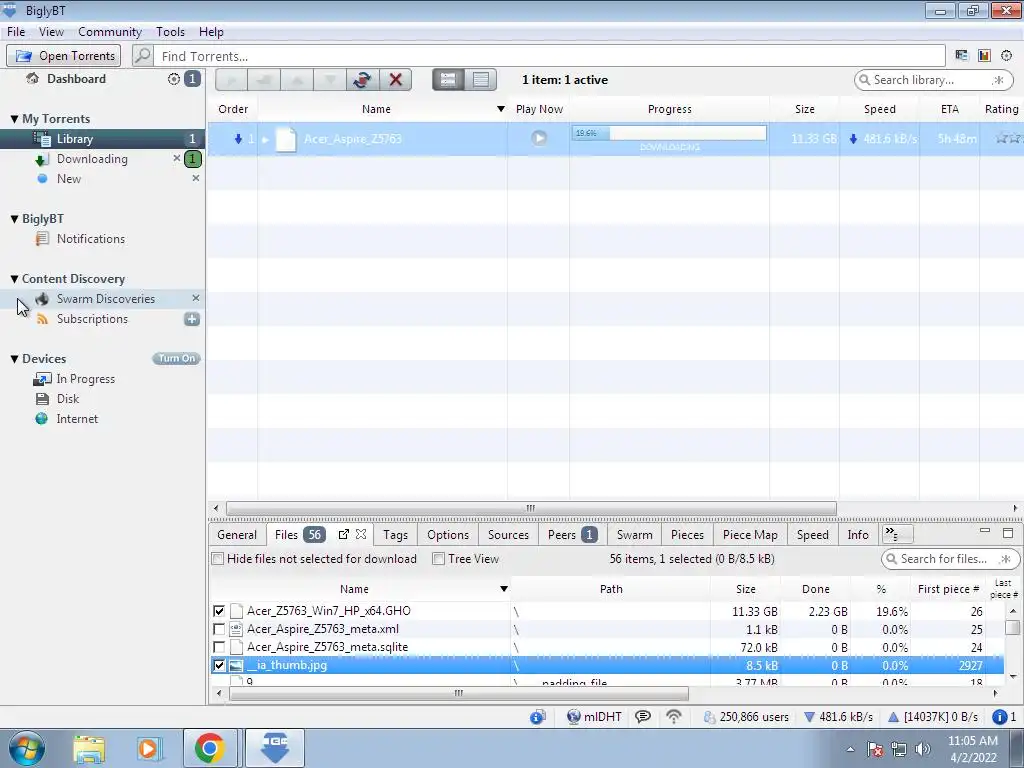
Task: Add a subscription with the plus icon
Action: pyautogui.click(x=191, y=319)
